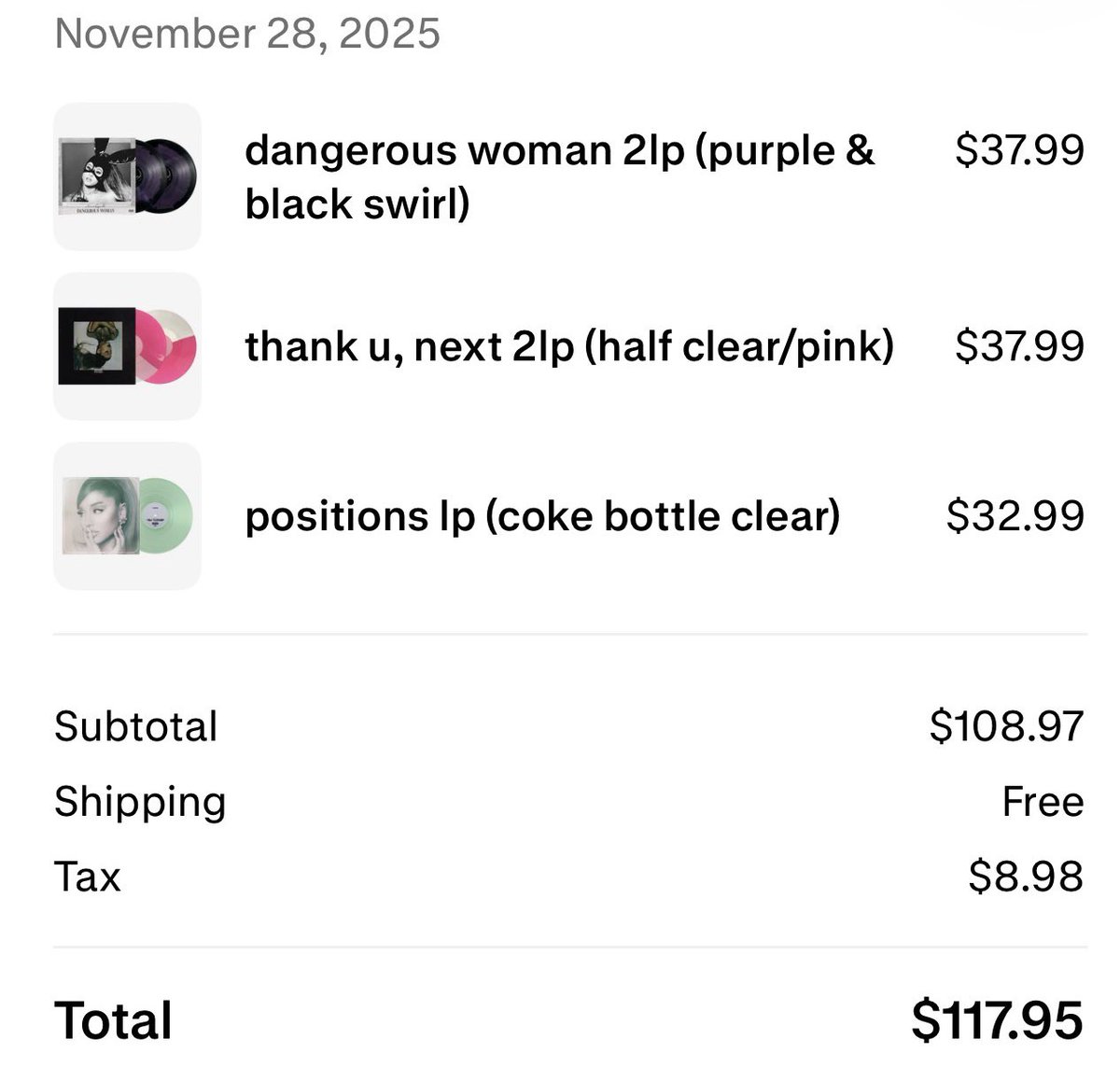Open the dangerous woman 2lp item title
Image resolution: width=1120 pixels, height=1081 pixels.
click(x=558, y=176)
